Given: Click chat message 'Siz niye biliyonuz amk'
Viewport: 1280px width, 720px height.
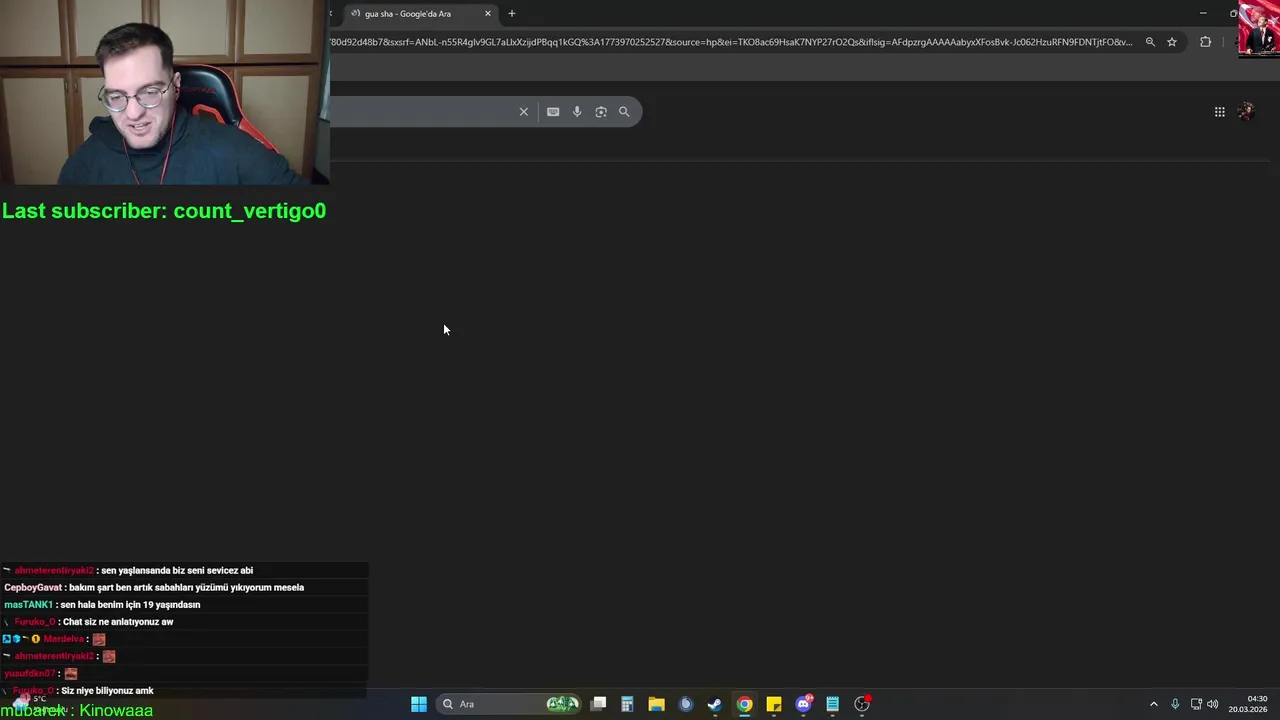Looking at the screenshot, I should tap(107, 691).
